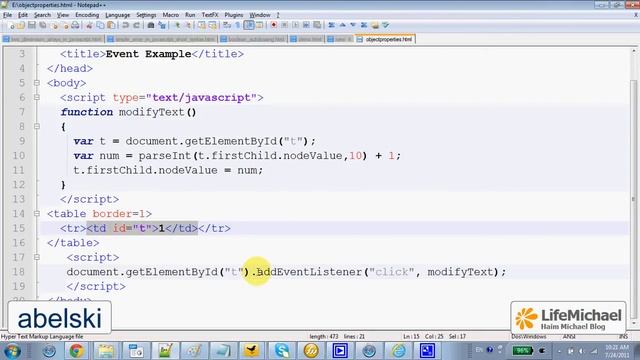Click the Replace toolbar icon
This screenshot has height=360, width=640.
coord(162,25)
